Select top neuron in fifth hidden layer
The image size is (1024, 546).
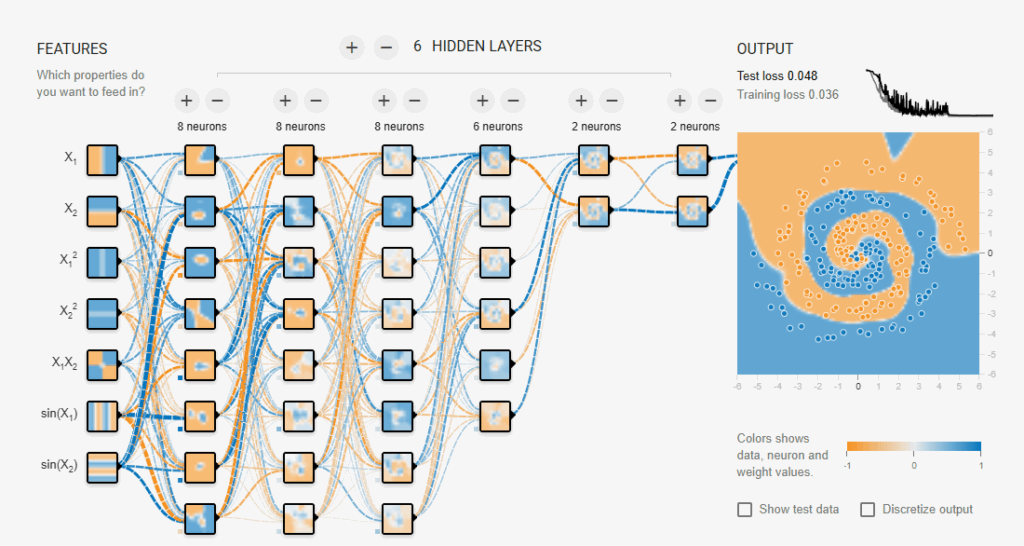pos(594,161)
